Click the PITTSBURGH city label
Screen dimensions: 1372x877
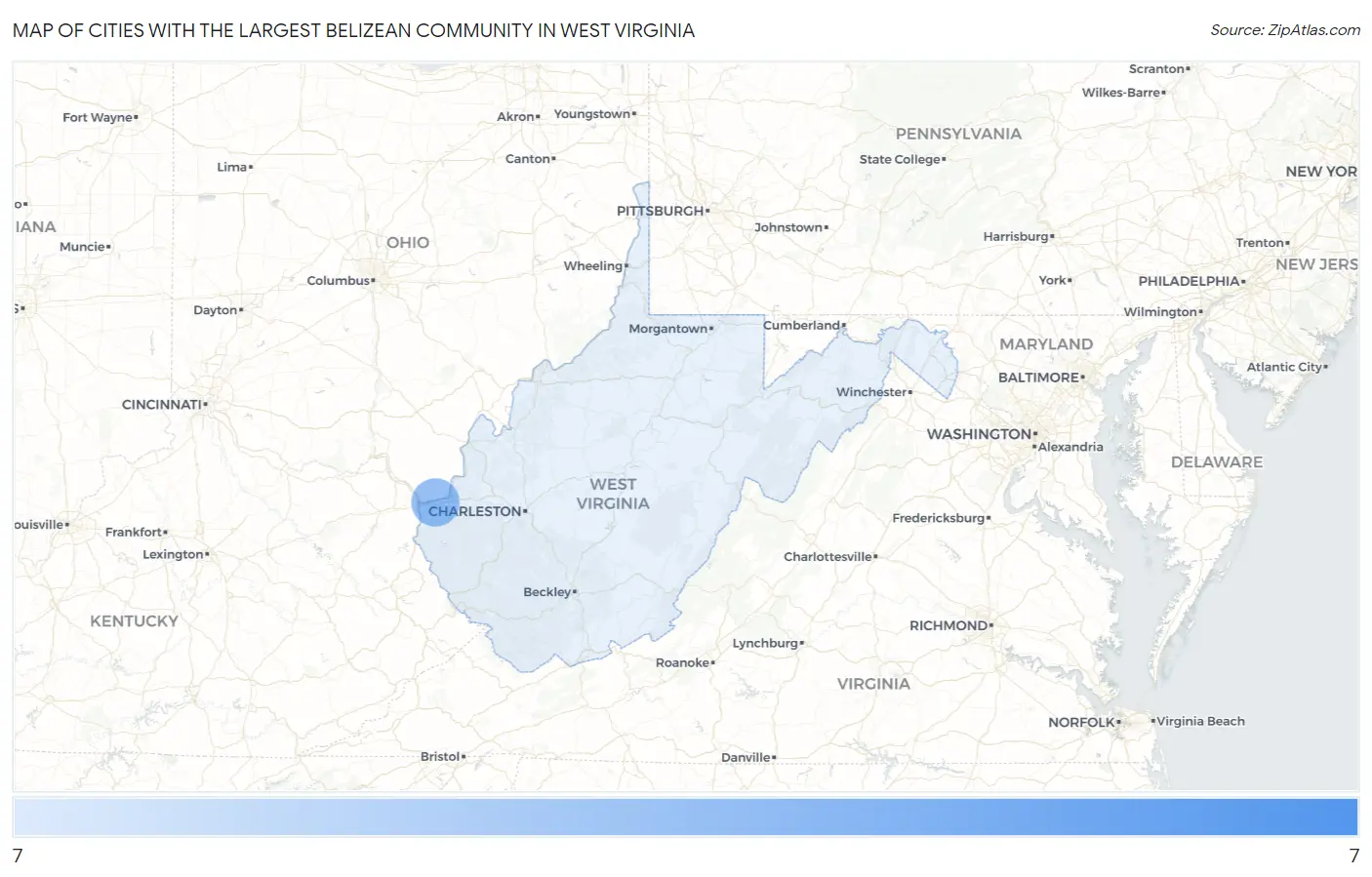click(661, 211)
